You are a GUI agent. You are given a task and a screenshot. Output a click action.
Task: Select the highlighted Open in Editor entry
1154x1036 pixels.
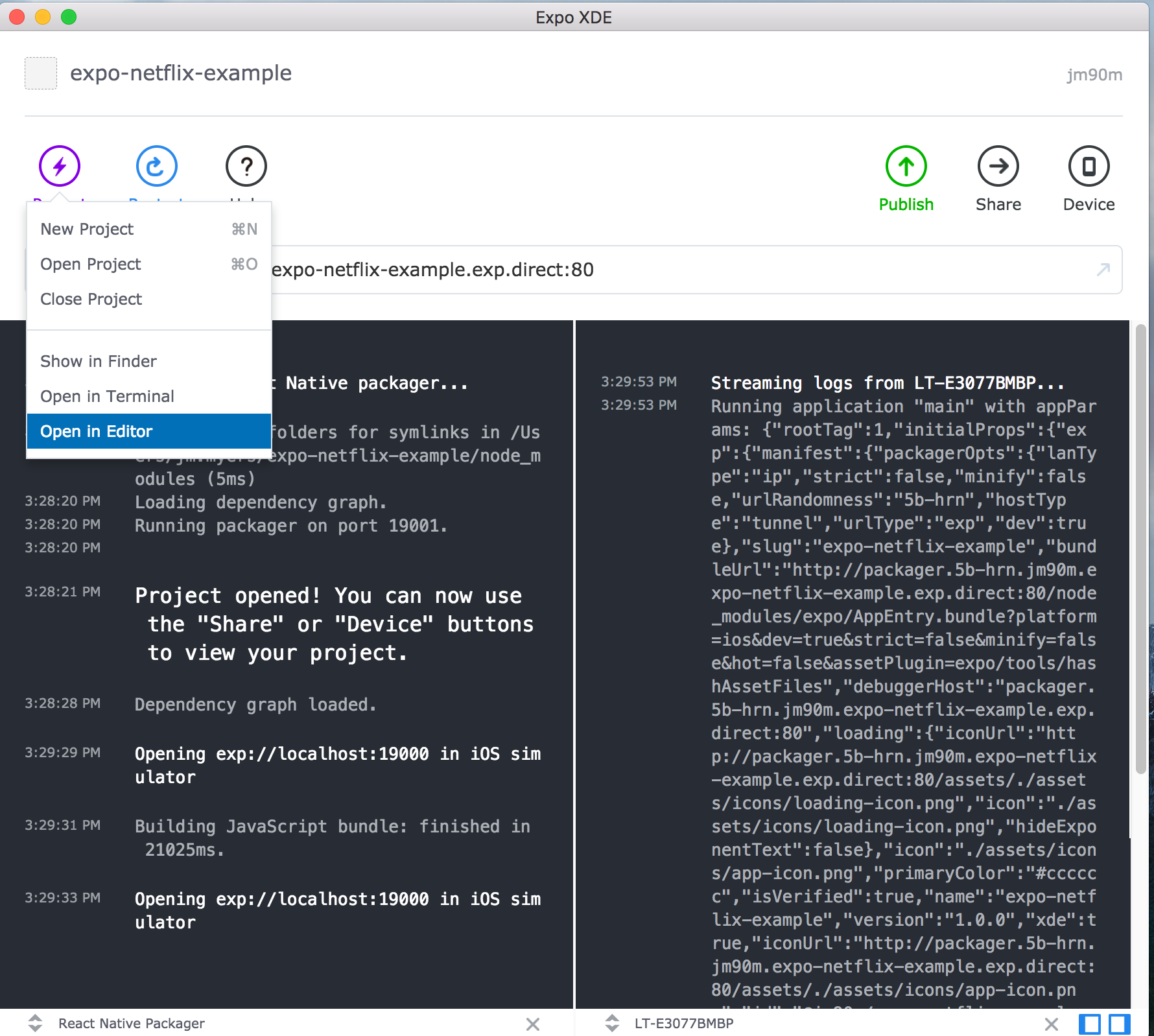[97, 431]
